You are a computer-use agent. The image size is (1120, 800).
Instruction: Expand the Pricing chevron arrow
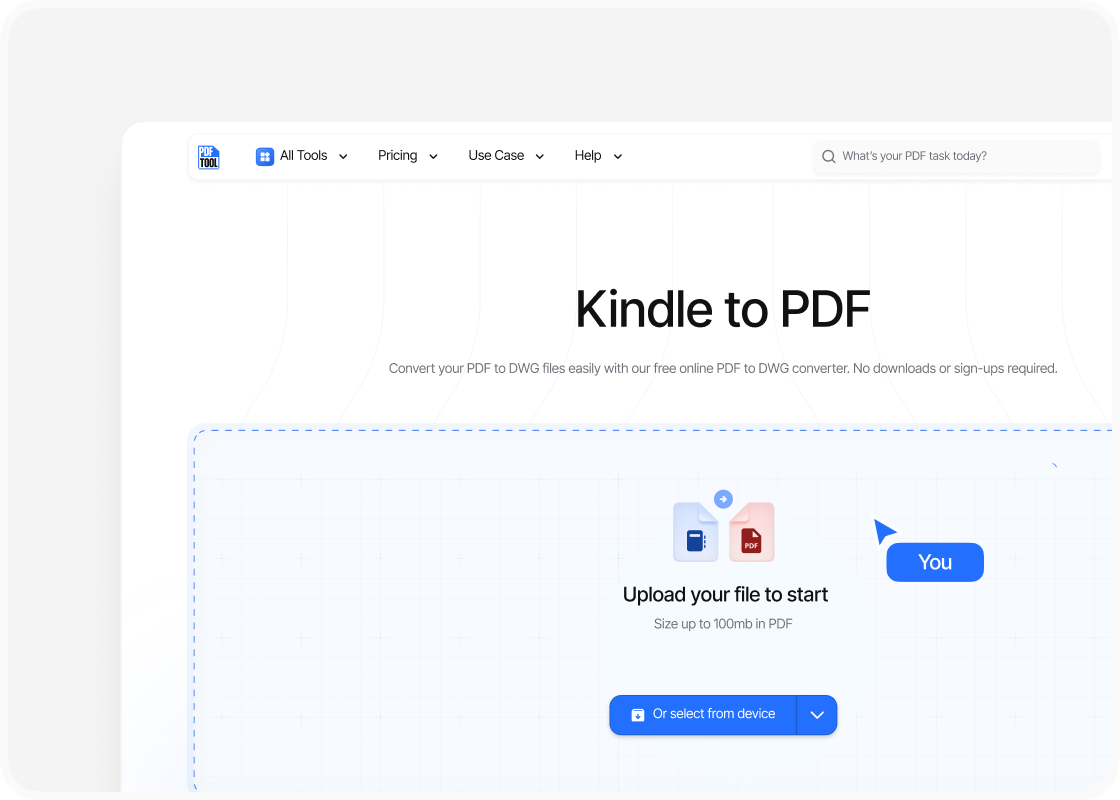point(433,156)
